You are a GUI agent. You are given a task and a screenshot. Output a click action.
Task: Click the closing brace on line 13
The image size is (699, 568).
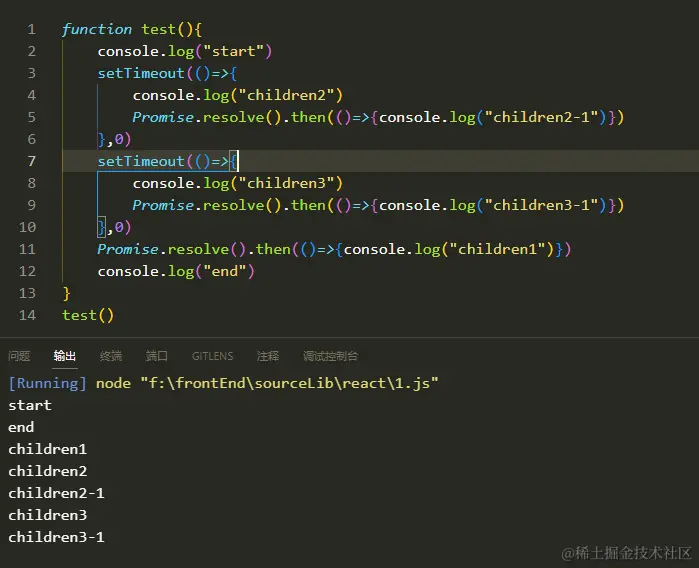(x=66, y=293)
